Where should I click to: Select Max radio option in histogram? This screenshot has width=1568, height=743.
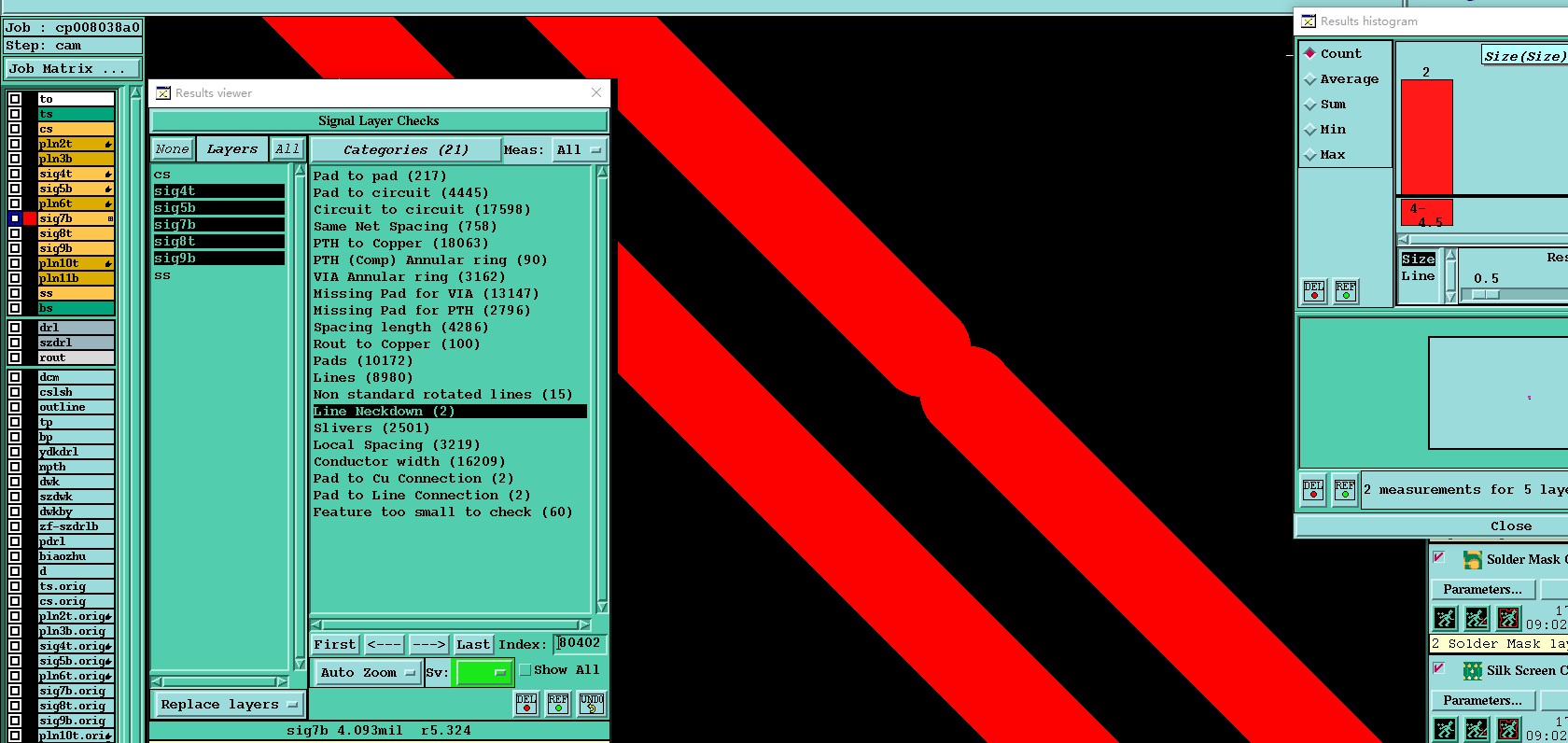coord(1310,155)
